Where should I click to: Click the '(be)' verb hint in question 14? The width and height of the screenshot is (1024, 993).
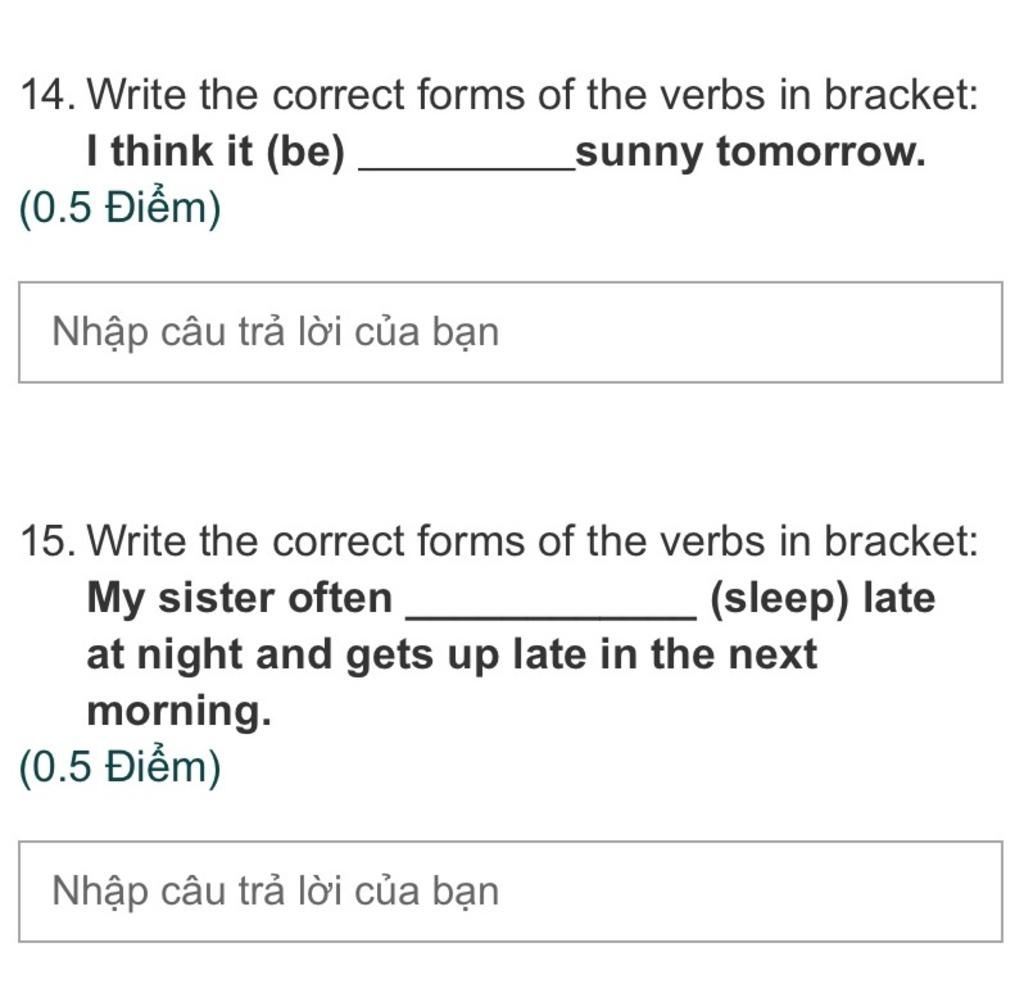pyautogui.click(x=306, y=153)
